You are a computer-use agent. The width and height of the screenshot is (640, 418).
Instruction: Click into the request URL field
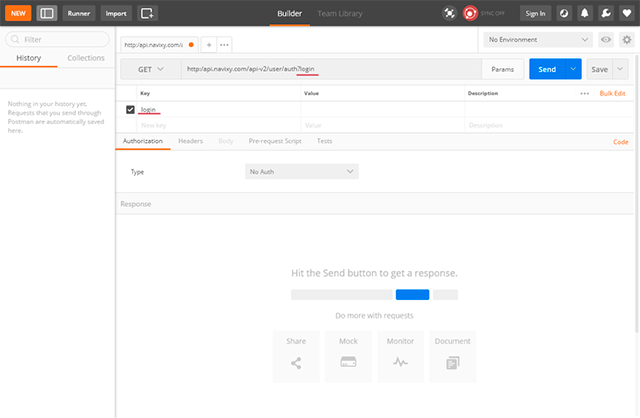click(x=331, y=69)
